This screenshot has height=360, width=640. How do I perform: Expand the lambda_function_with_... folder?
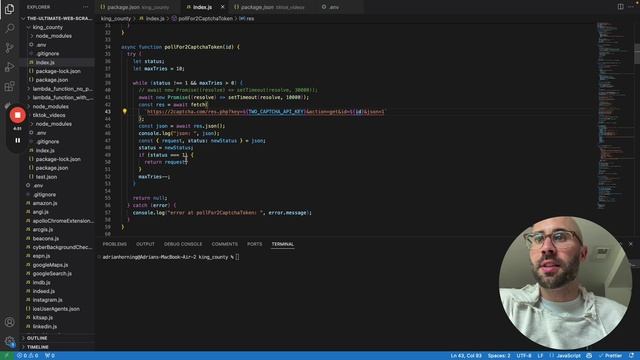(x=61, y=98)
